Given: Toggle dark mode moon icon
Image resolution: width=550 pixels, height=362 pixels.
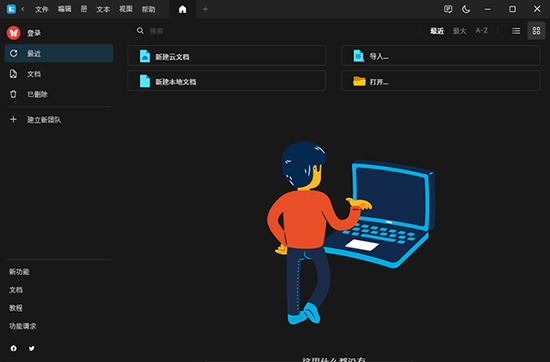Looking at the screenshot, I should (x=466, y=9).
